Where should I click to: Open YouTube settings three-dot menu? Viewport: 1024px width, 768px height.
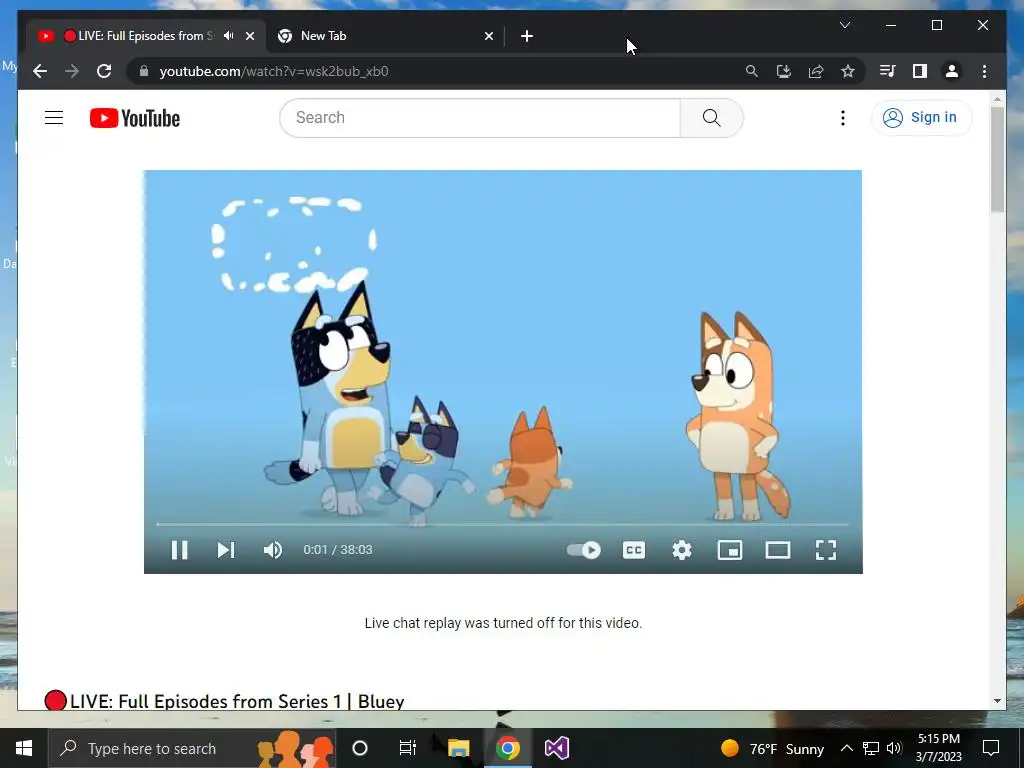843,118
